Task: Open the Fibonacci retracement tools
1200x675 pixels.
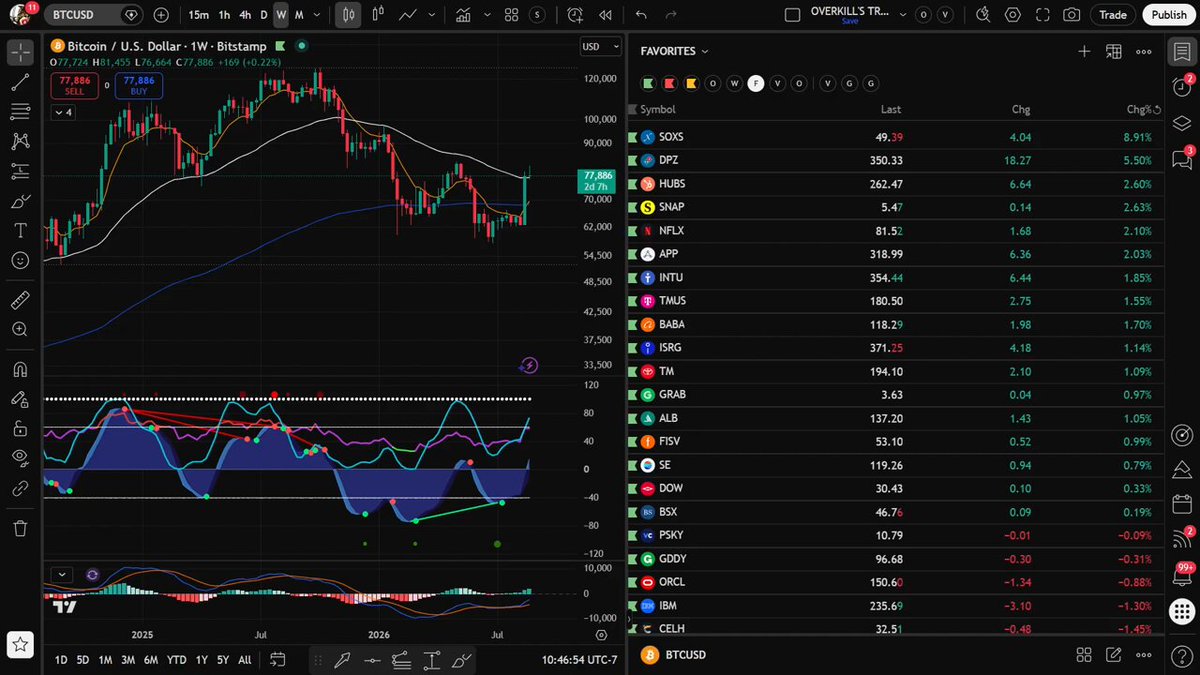Action: pyautogui.click(x=21, y=112)
